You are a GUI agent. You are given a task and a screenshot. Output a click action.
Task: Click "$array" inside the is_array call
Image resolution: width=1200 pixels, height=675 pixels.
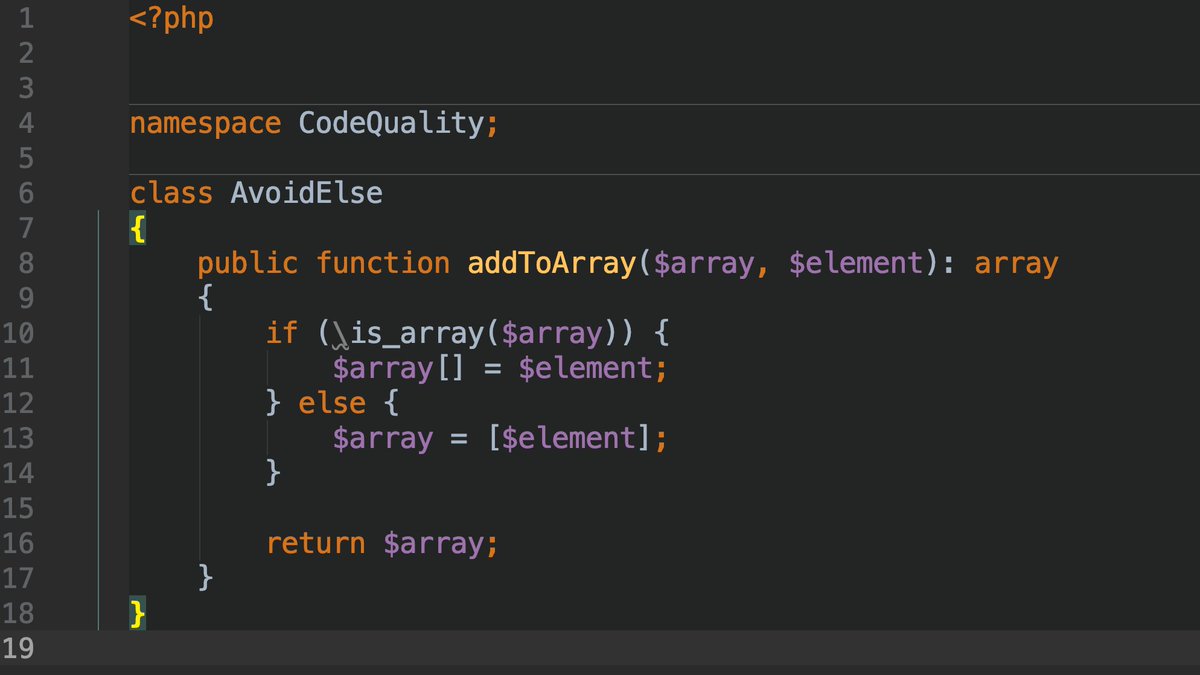(x=551, y=334)
